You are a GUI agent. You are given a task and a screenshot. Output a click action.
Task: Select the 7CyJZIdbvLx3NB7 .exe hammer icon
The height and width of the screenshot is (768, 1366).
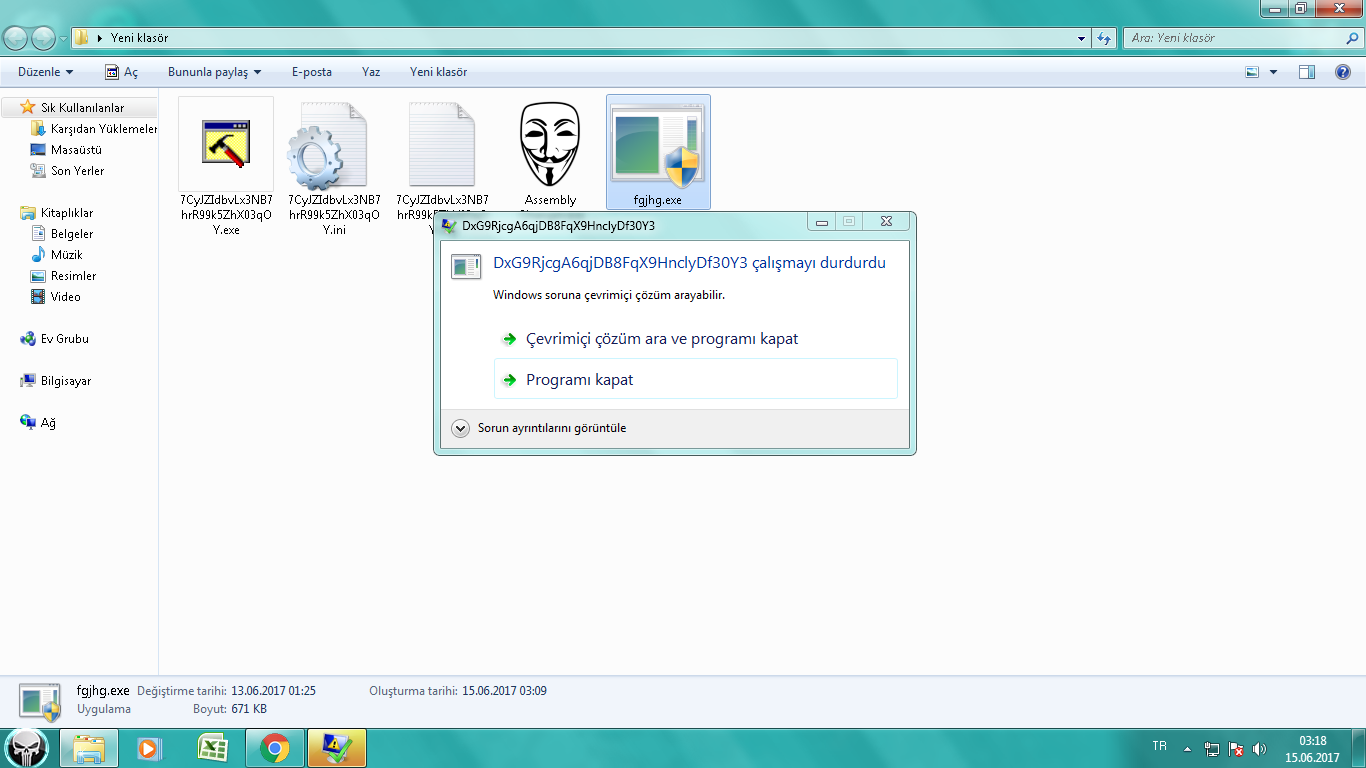click(x=226, y=143)
